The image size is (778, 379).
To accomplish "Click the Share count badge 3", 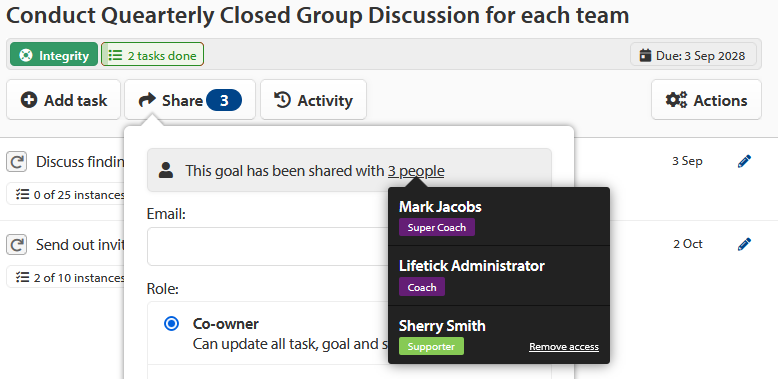I will coord(224,101).
